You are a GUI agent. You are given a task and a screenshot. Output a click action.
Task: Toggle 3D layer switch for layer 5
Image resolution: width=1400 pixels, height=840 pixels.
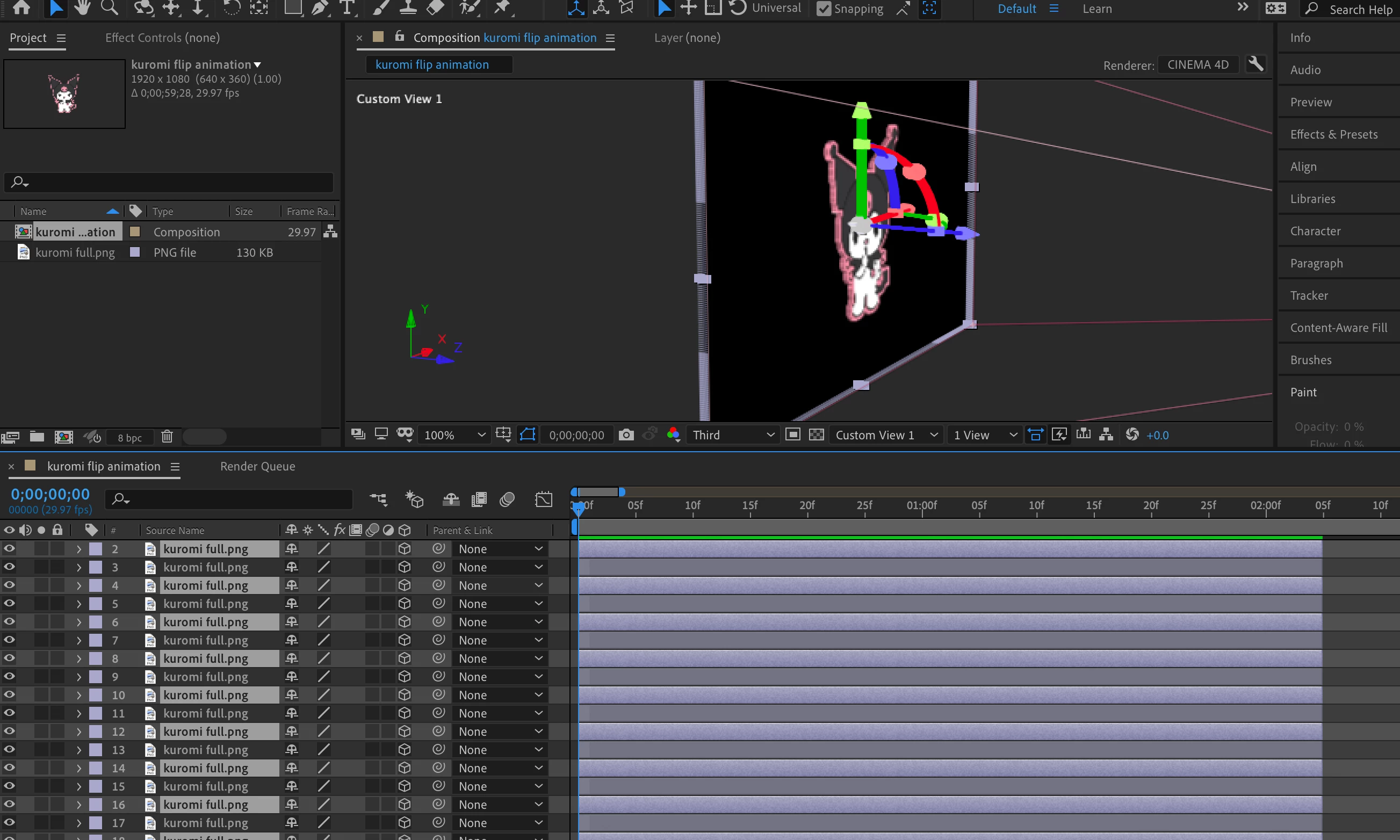pos(404,603)
